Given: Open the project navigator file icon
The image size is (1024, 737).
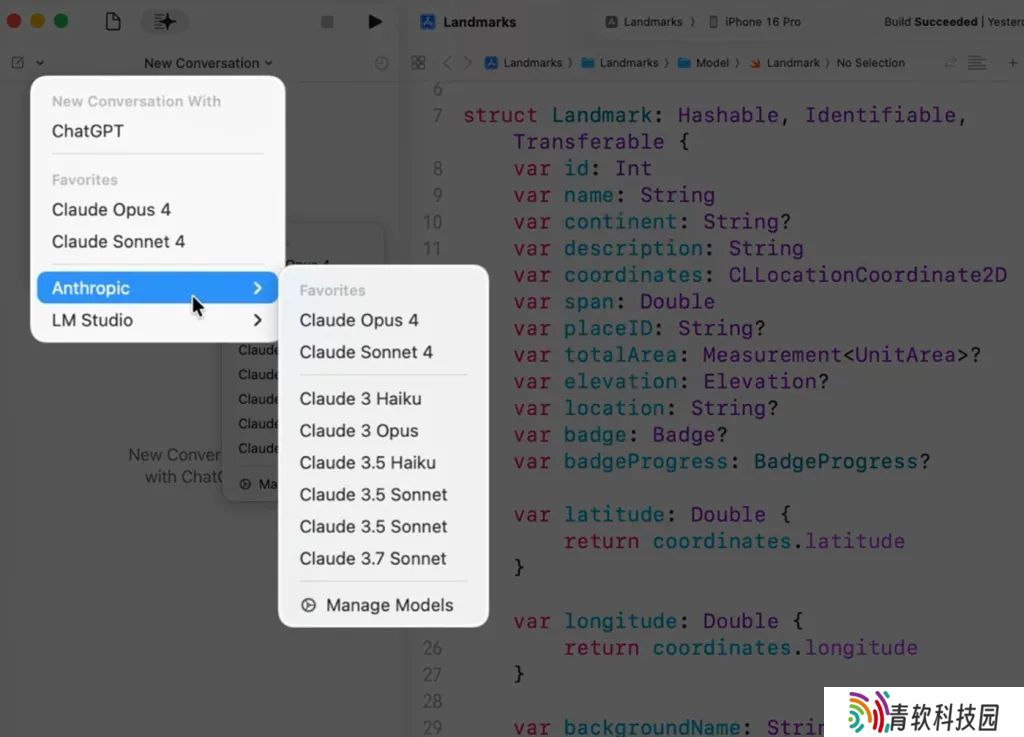Looking at the screenshot, I should click(113, 21).
